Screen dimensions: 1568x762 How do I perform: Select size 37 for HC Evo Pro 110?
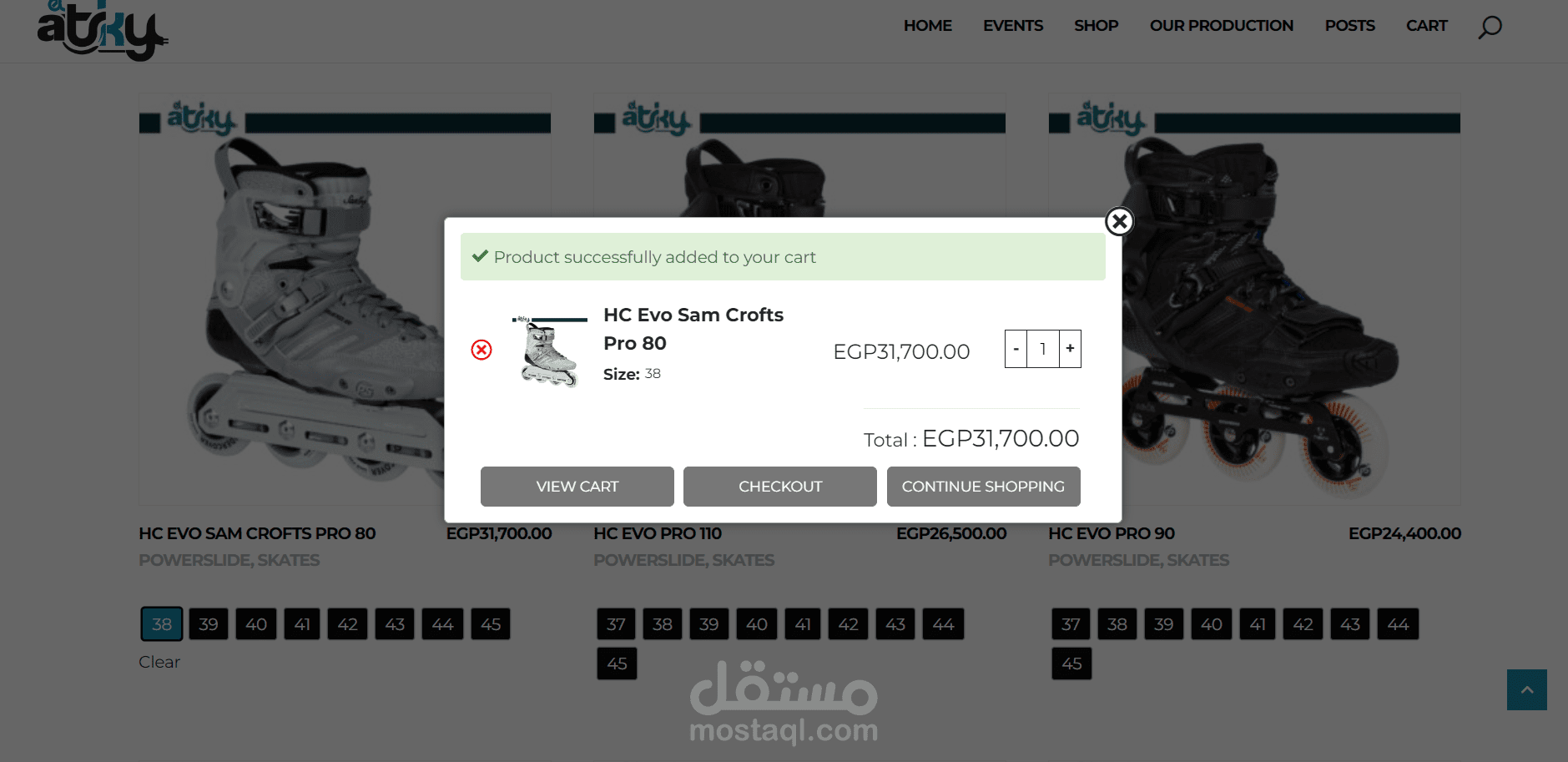coord(616,624)
